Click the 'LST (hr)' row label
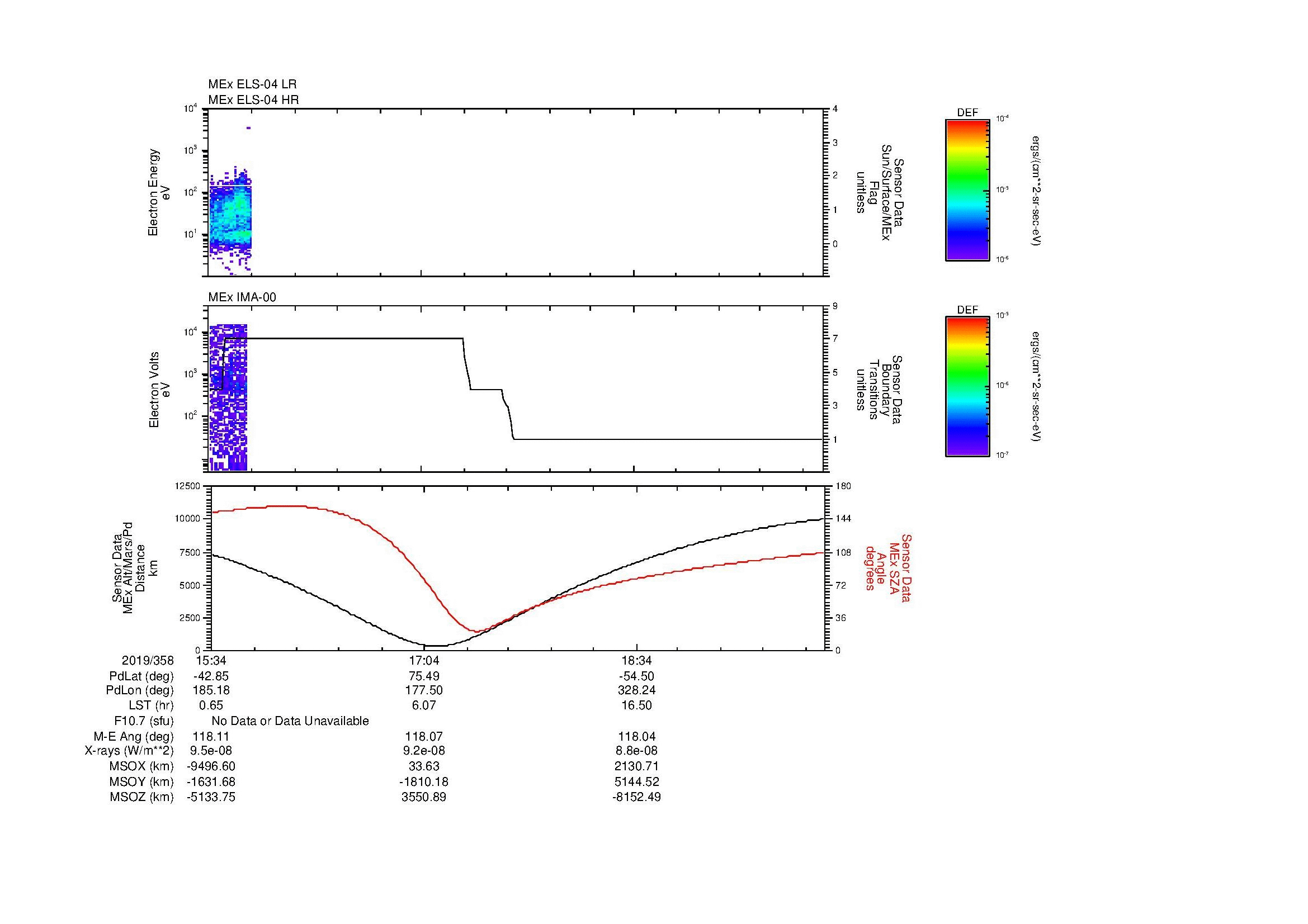 [151, 705]
